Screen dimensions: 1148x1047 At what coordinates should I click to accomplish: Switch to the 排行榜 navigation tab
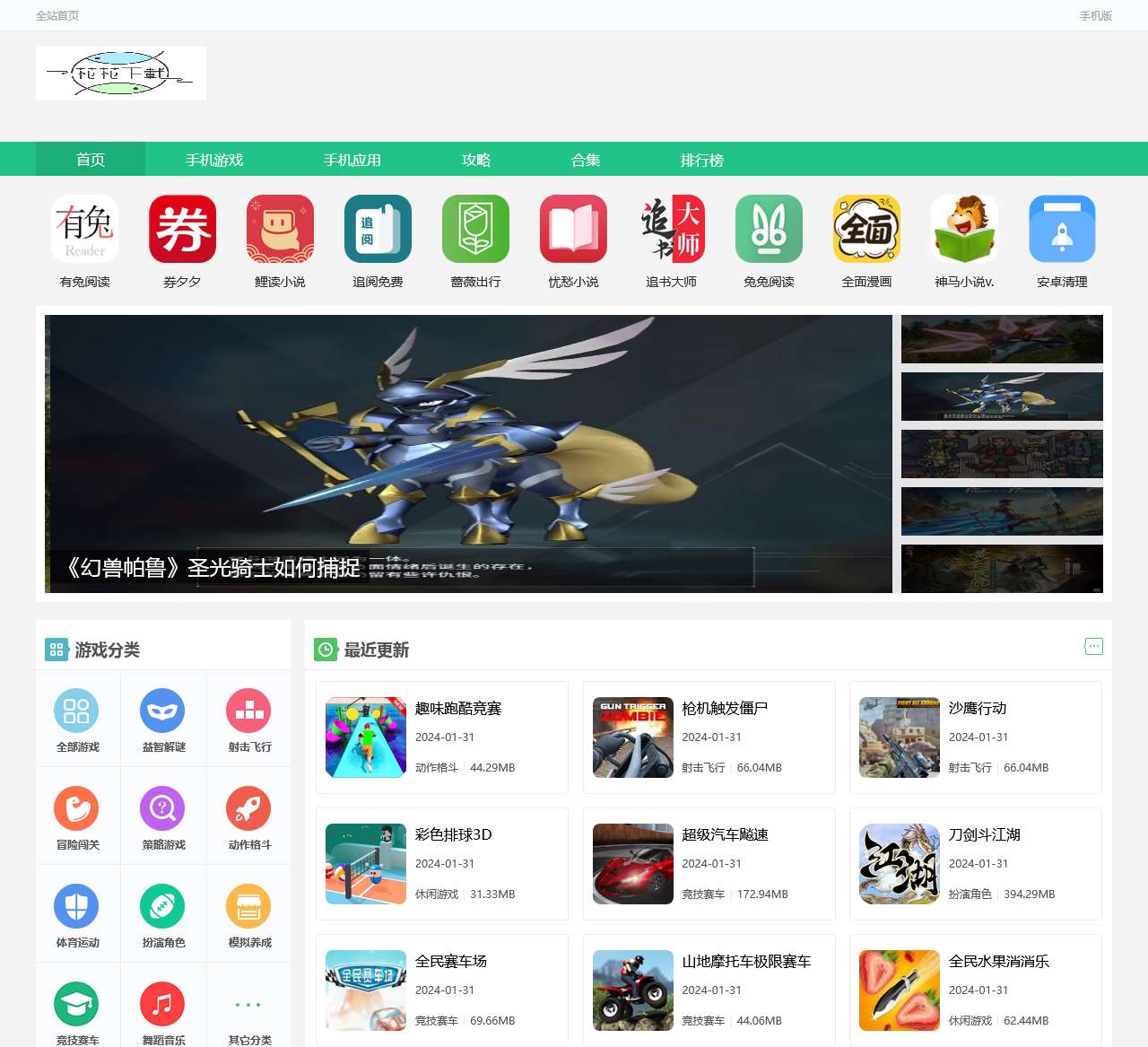tap(702, 160)
